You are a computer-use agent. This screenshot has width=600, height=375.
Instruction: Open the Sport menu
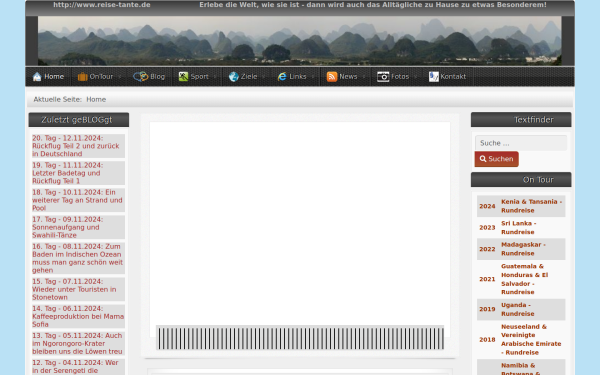coord(197,77)
